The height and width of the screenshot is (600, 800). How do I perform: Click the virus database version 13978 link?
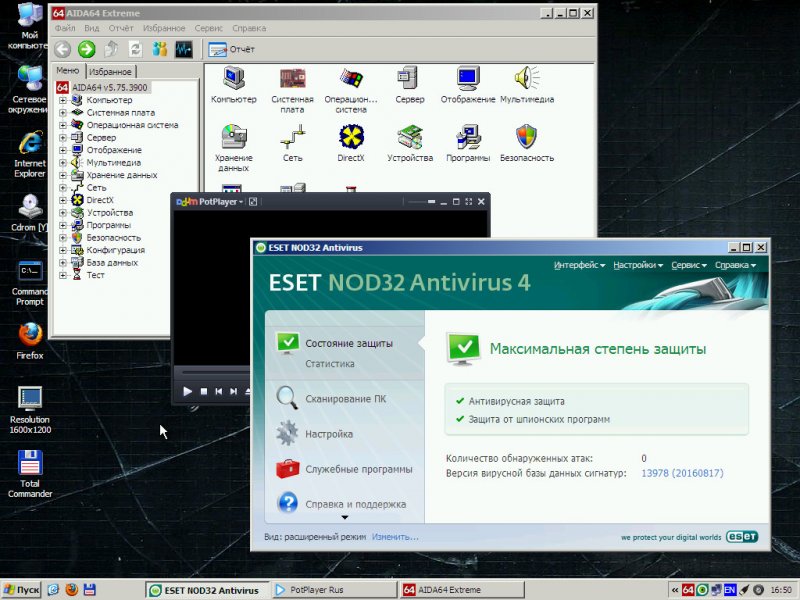[x=682, y=473]
